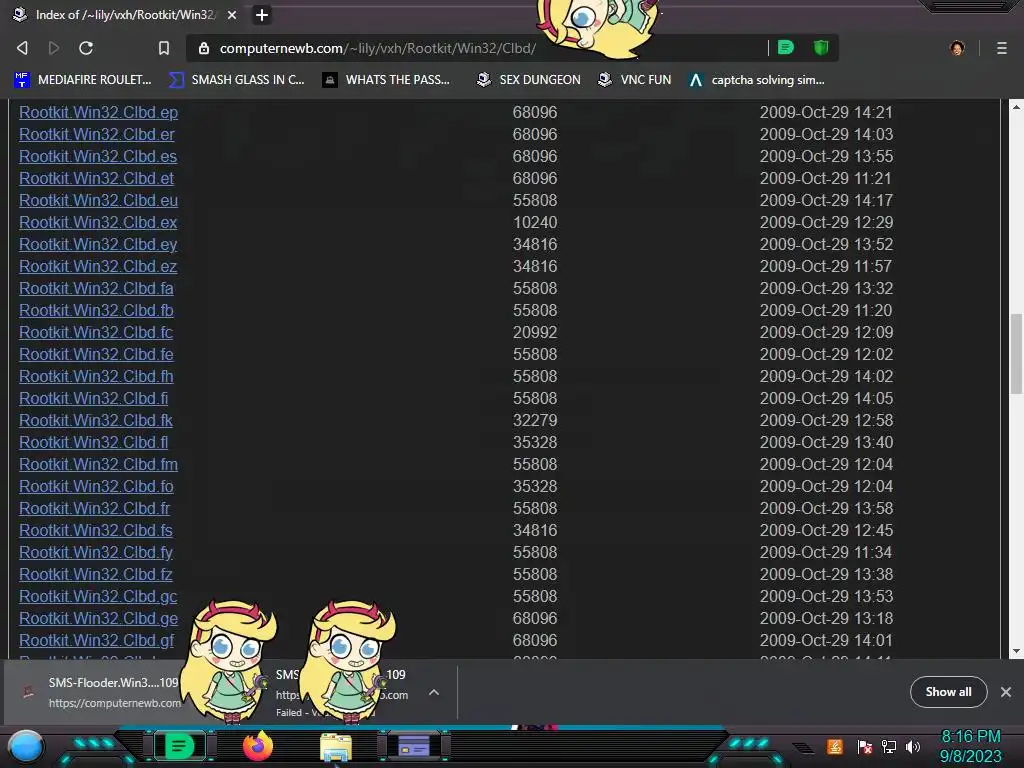Open link Rootkit.Win32.Clbd.ge
Image resolution: width=1024 pixels, height=768 pixels.
click(x=99, y=618)
